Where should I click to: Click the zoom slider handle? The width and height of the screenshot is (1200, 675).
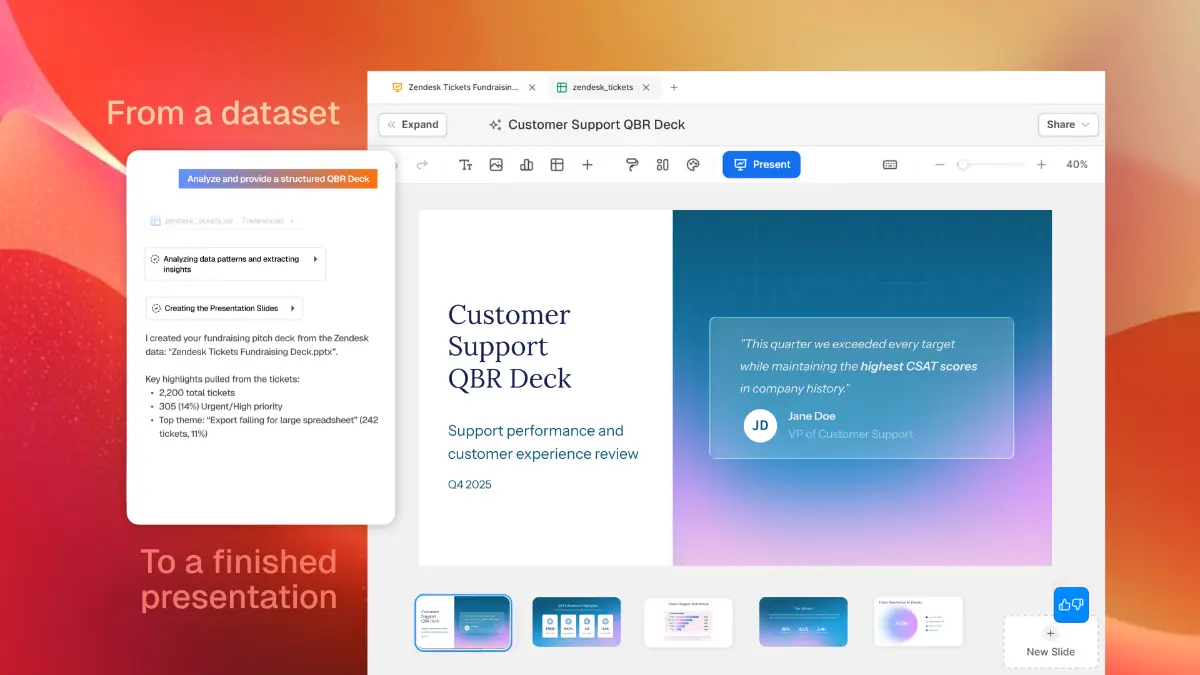tap(962, 165)
